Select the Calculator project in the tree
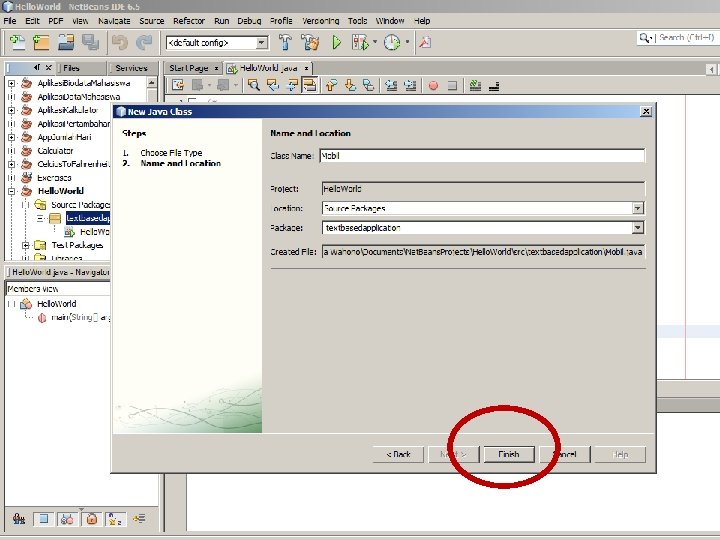This screenshot has height=540, width=720. (55, 151)
